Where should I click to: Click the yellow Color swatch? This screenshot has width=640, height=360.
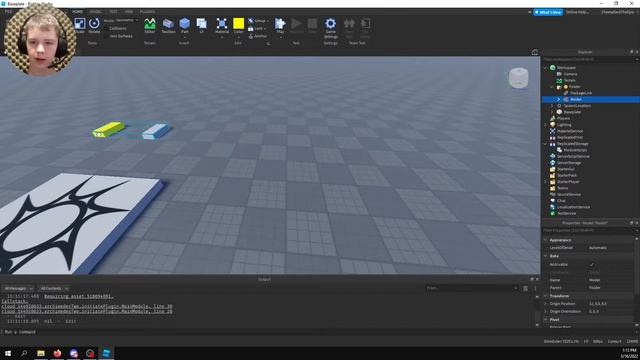[x=238, y=23]
